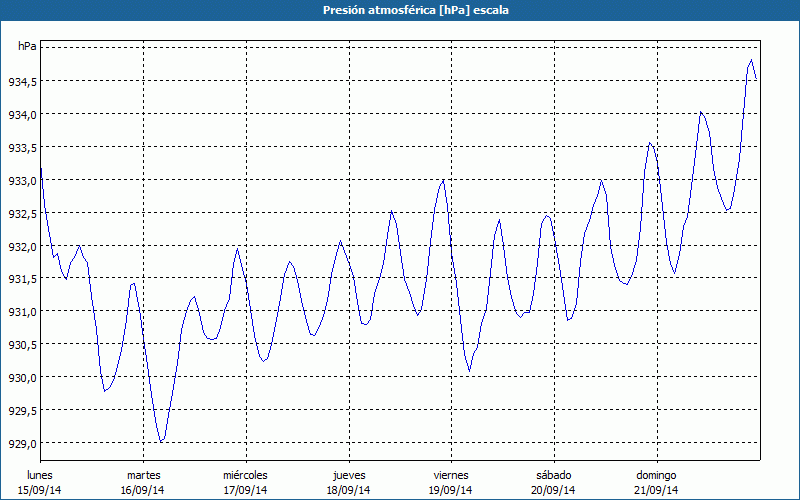Click the 15/09/14 date label
This screenshot has width=800, height=500.
tap(40, 490)
